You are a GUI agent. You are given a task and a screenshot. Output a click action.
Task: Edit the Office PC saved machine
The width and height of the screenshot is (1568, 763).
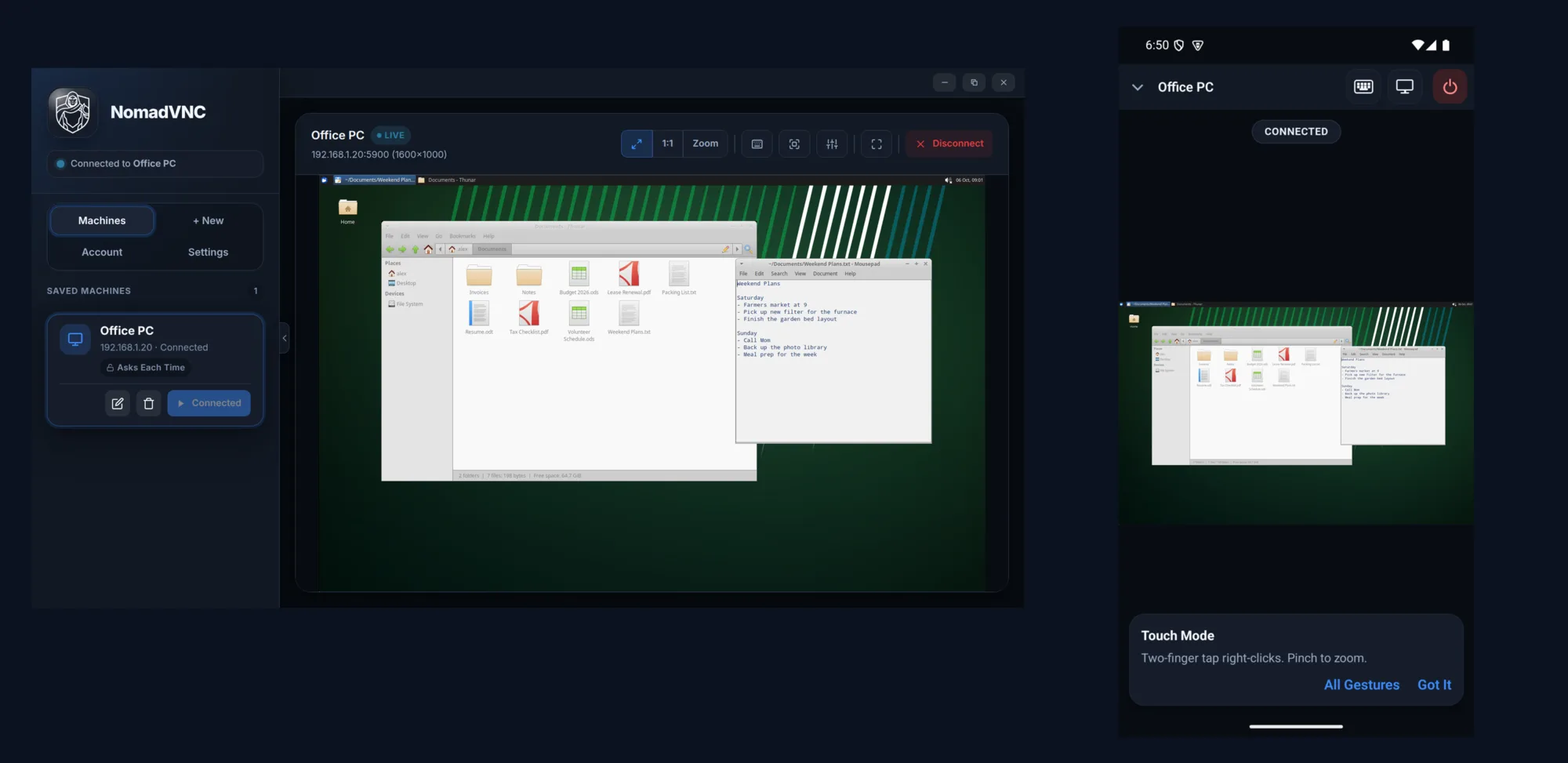[118, 403]
